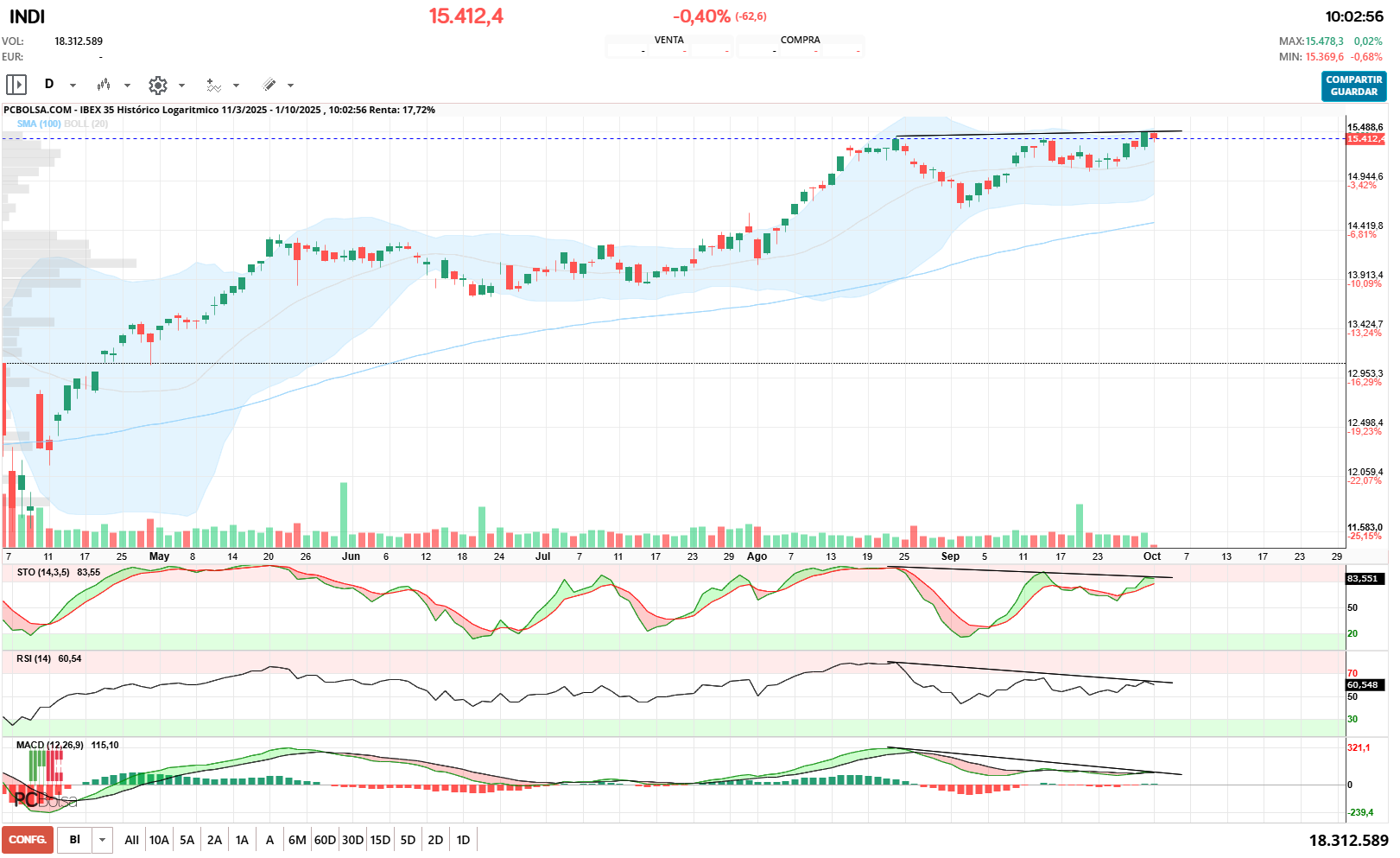Click the candlestick chart type icon

[x=104, y=85]
